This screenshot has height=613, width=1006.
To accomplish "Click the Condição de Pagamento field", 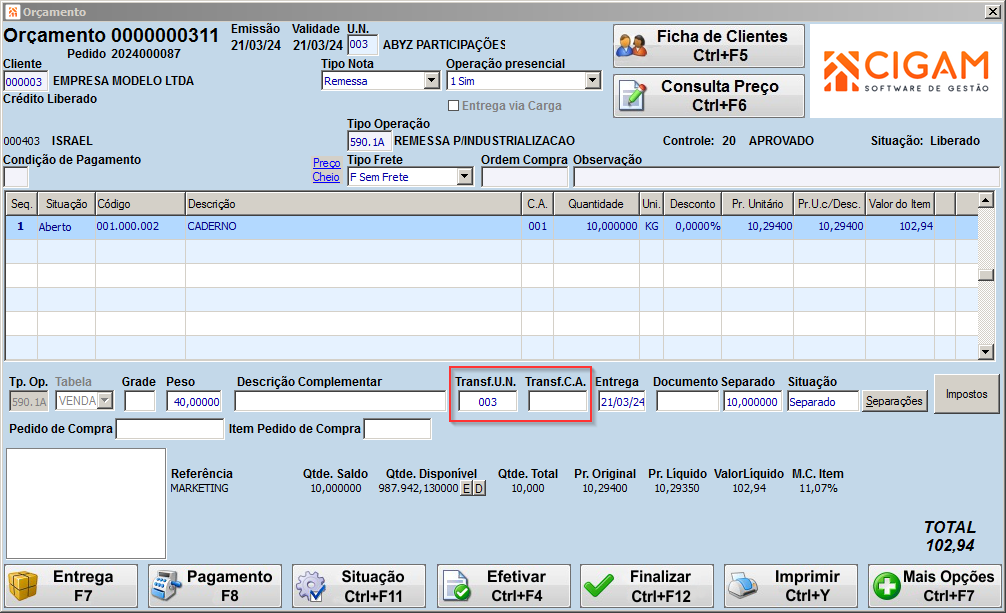I will click(16, 177).
